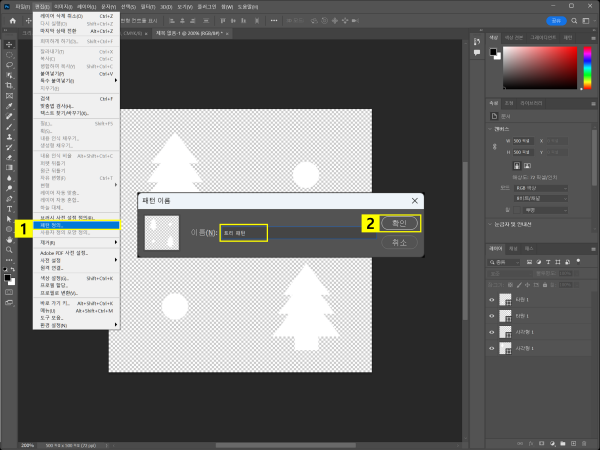Image resolution: width=600 pixels, height=450 pixels.
Task: Click 확인 in the pattern name dialog
Action: (x=399, y=223)
